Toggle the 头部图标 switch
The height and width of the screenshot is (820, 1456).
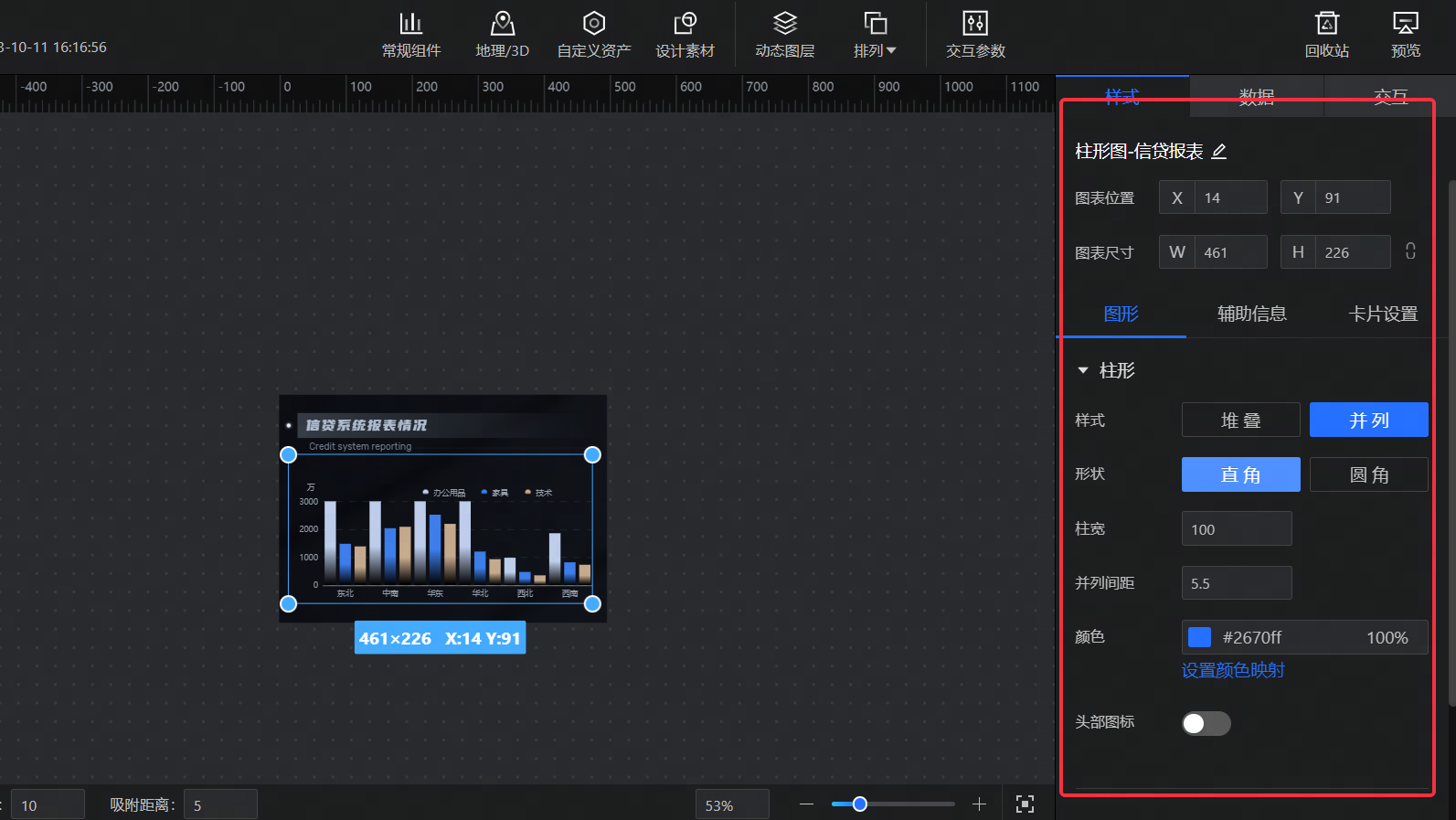(1206, 724)
